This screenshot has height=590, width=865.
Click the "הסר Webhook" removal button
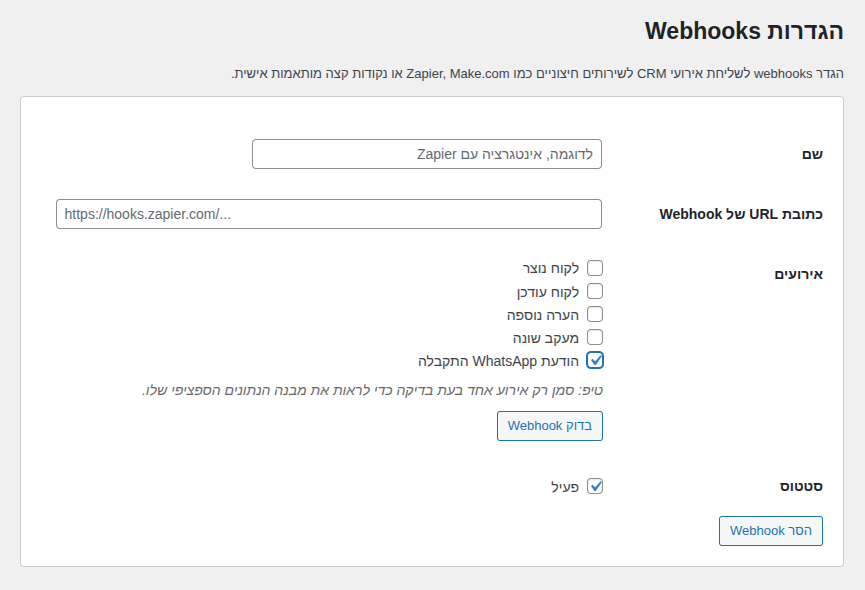tap(770, 531)
